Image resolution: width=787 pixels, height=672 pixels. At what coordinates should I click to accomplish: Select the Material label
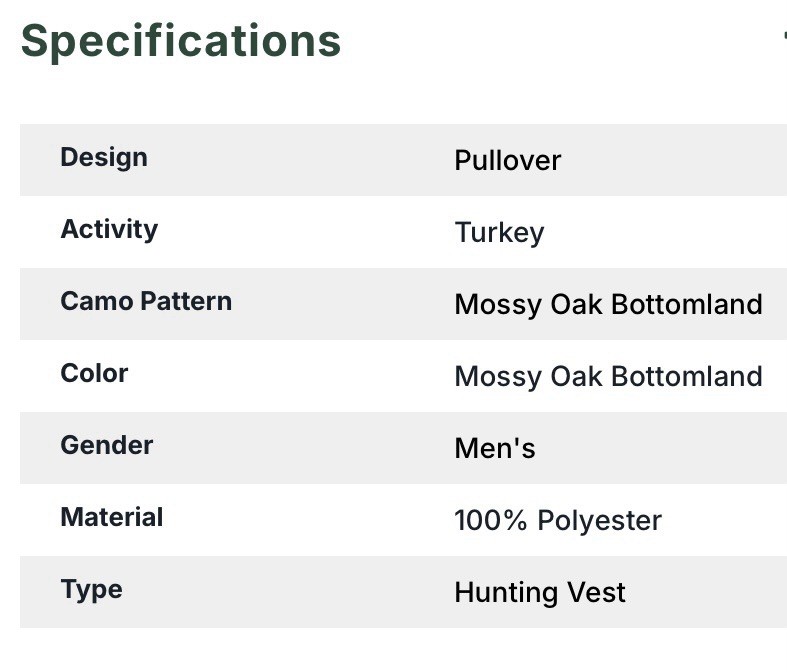tap(112, 518)
